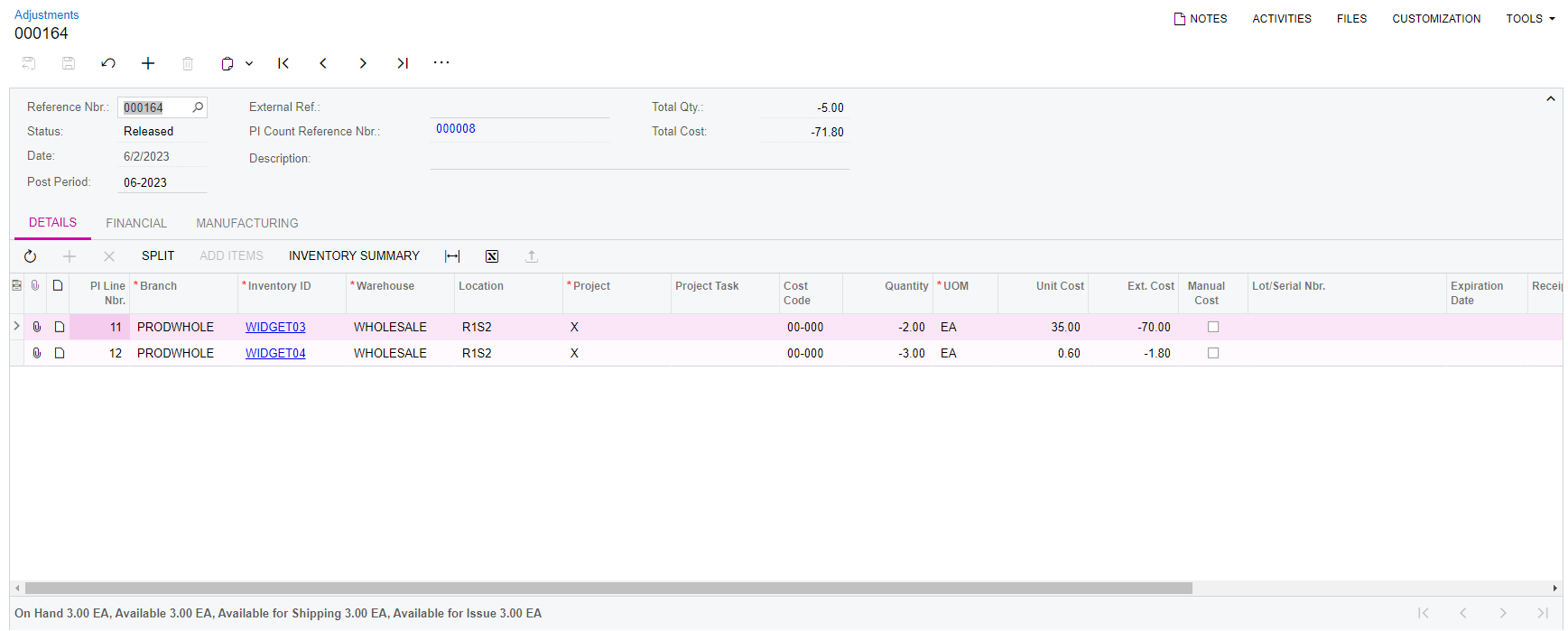Collapse the summary form area
Image resolution: width=1568 pixels, height=631 pixels.
point(1550,98)
